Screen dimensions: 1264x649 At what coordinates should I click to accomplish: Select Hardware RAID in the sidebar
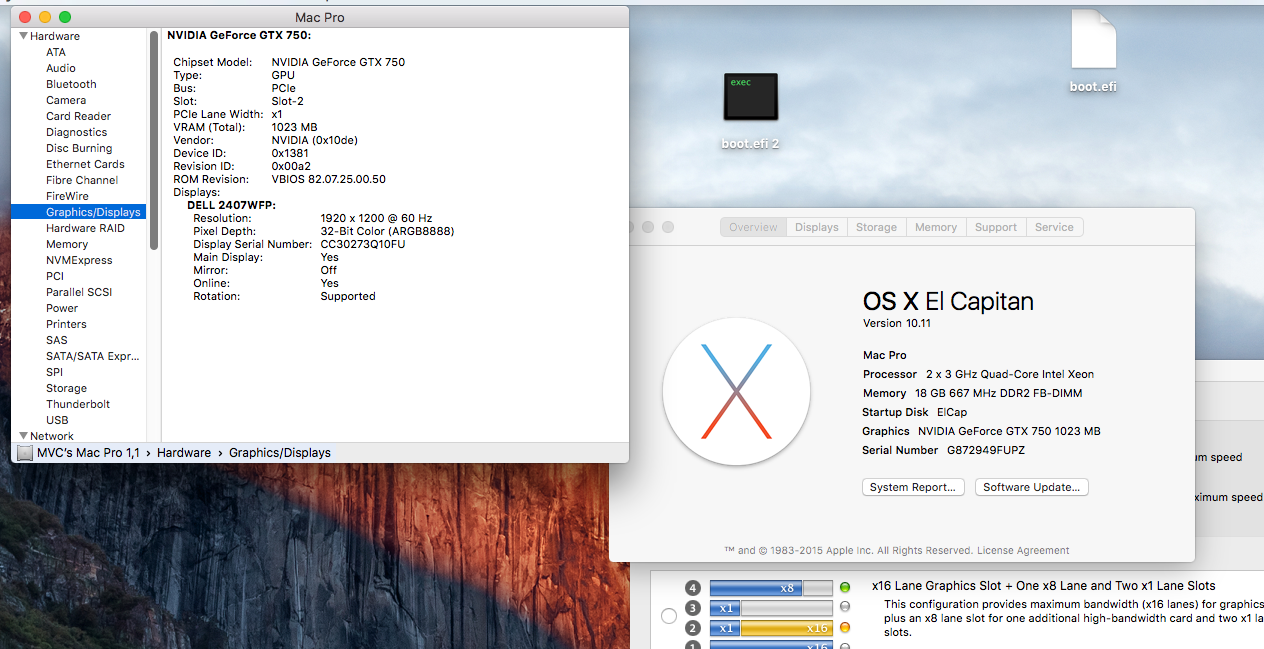tap(85, 228)
